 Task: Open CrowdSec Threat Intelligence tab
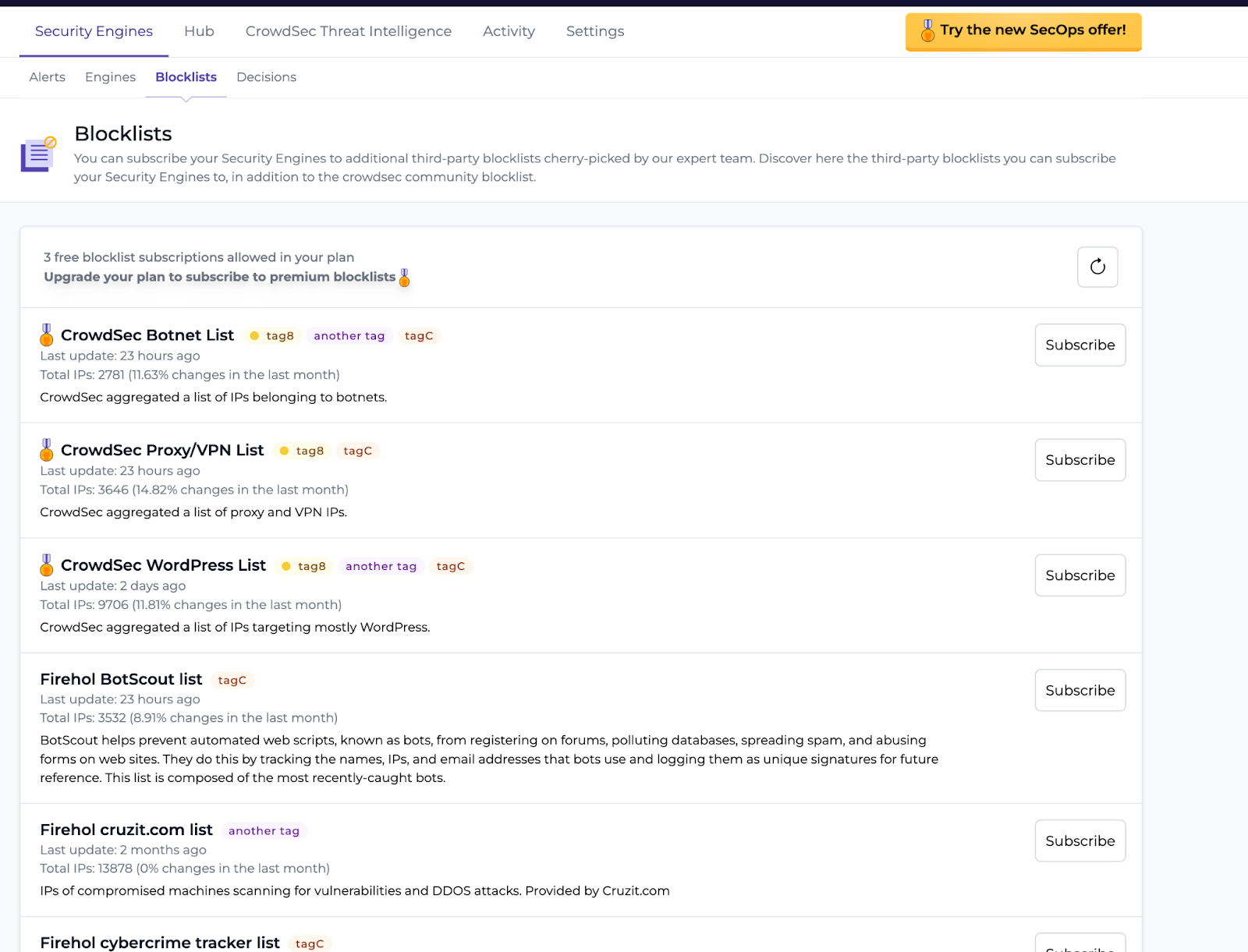pyautogui.click(x=349, y=31)
